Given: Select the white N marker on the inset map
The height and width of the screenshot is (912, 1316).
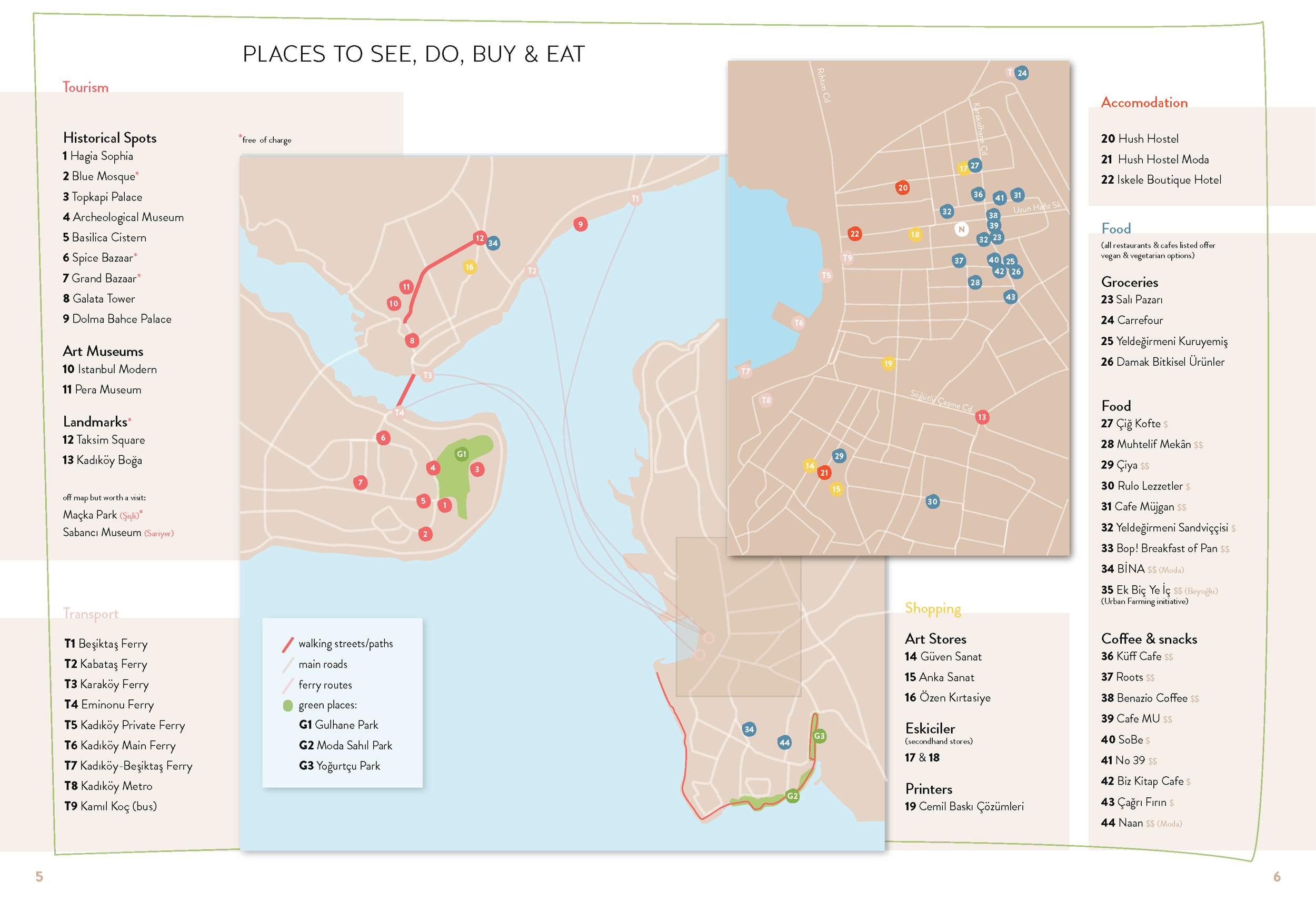Looking at the screenshot, I should (x=961, y=229).
